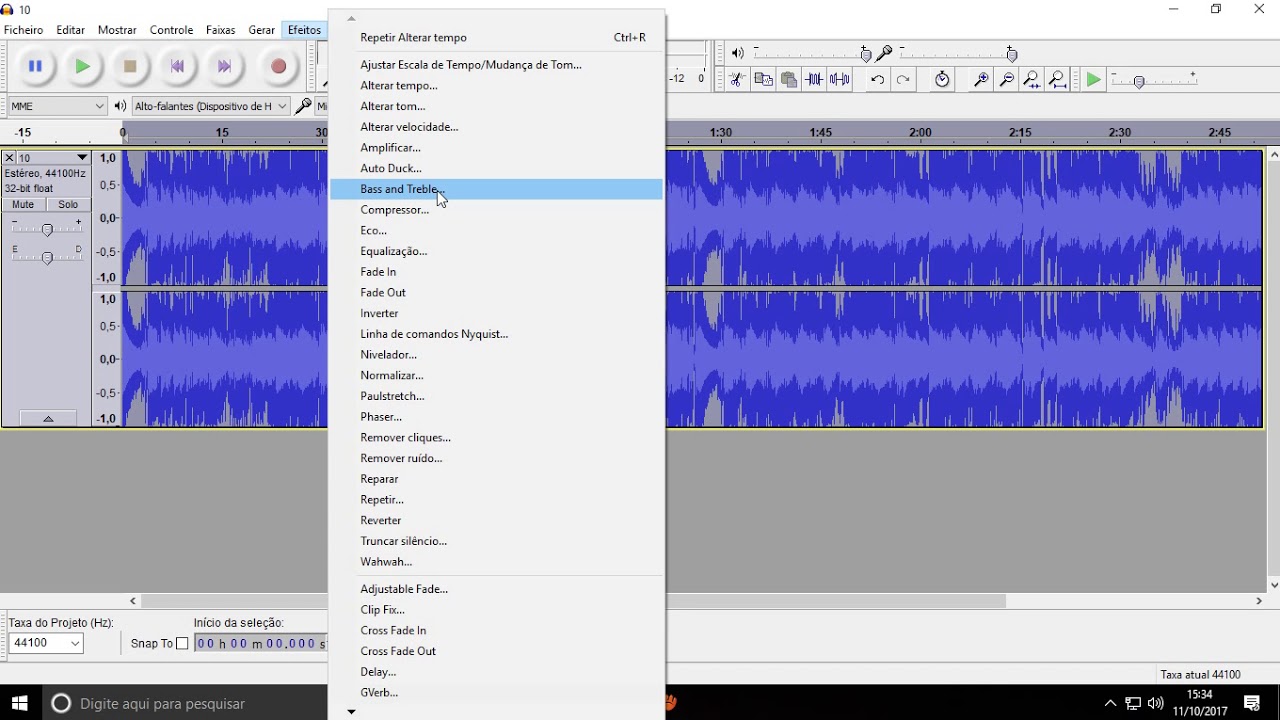Click the Paste clipboard icon
1280x720 pixels.
pyautogui.click(x=789, y=80)
